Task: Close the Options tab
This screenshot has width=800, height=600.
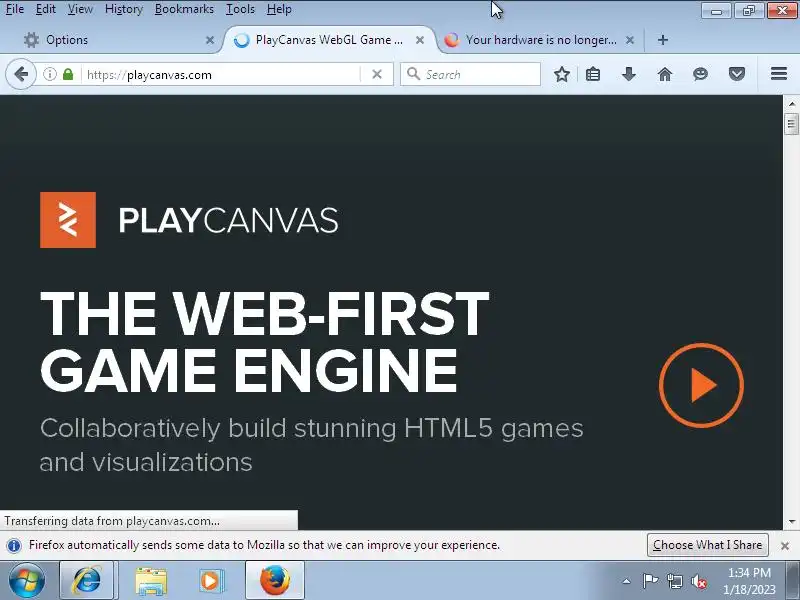Action: (x=210, y=40)
